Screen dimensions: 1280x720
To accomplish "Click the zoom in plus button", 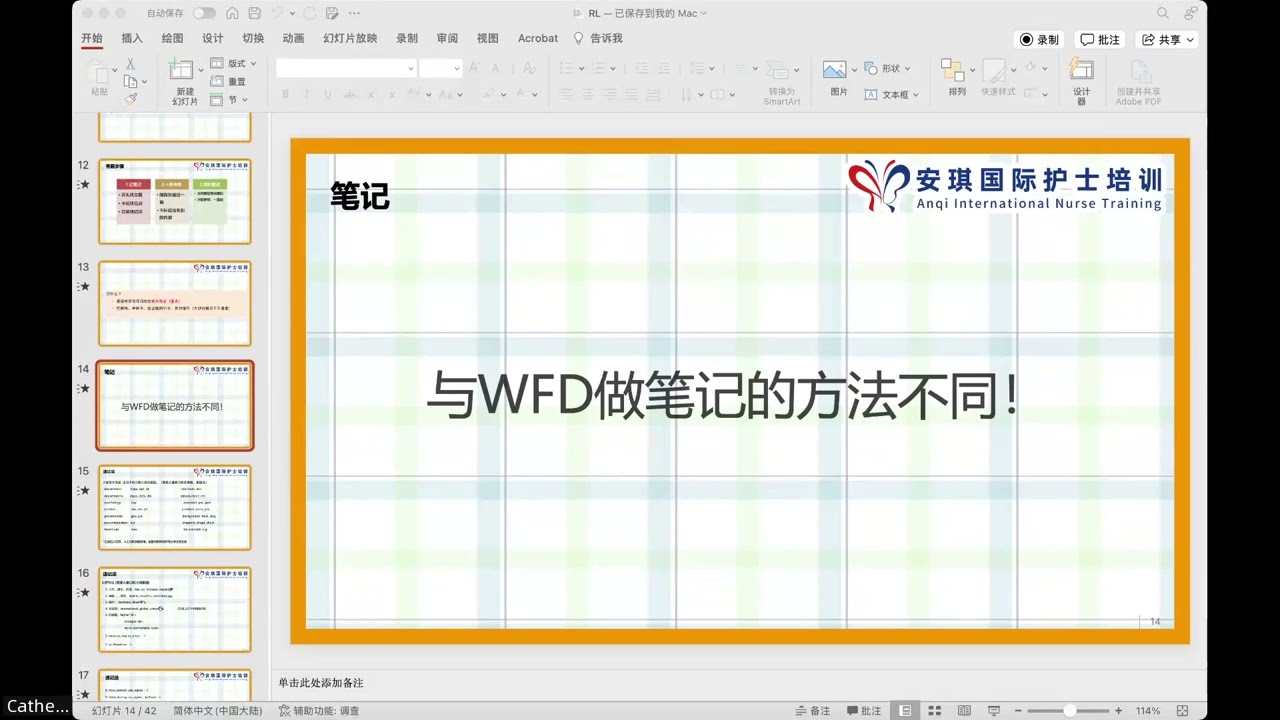I will pos(1118,711).
